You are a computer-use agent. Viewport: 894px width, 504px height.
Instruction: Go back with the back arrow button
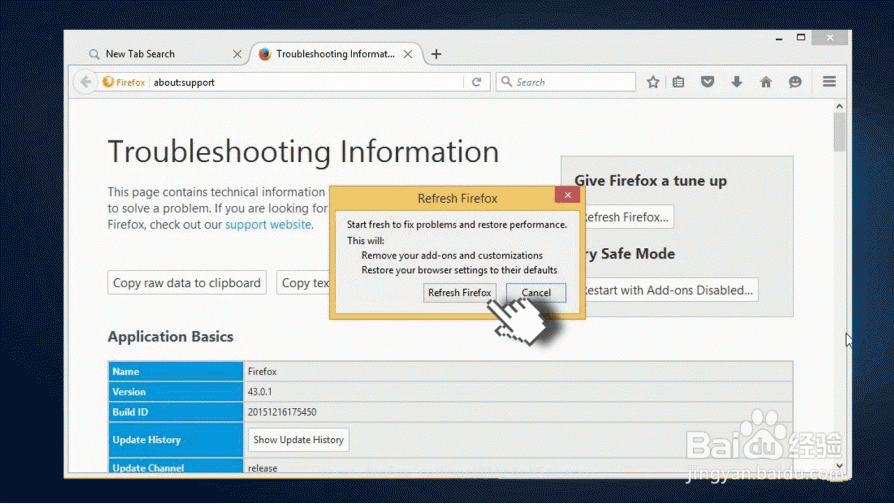click(86, 82)
